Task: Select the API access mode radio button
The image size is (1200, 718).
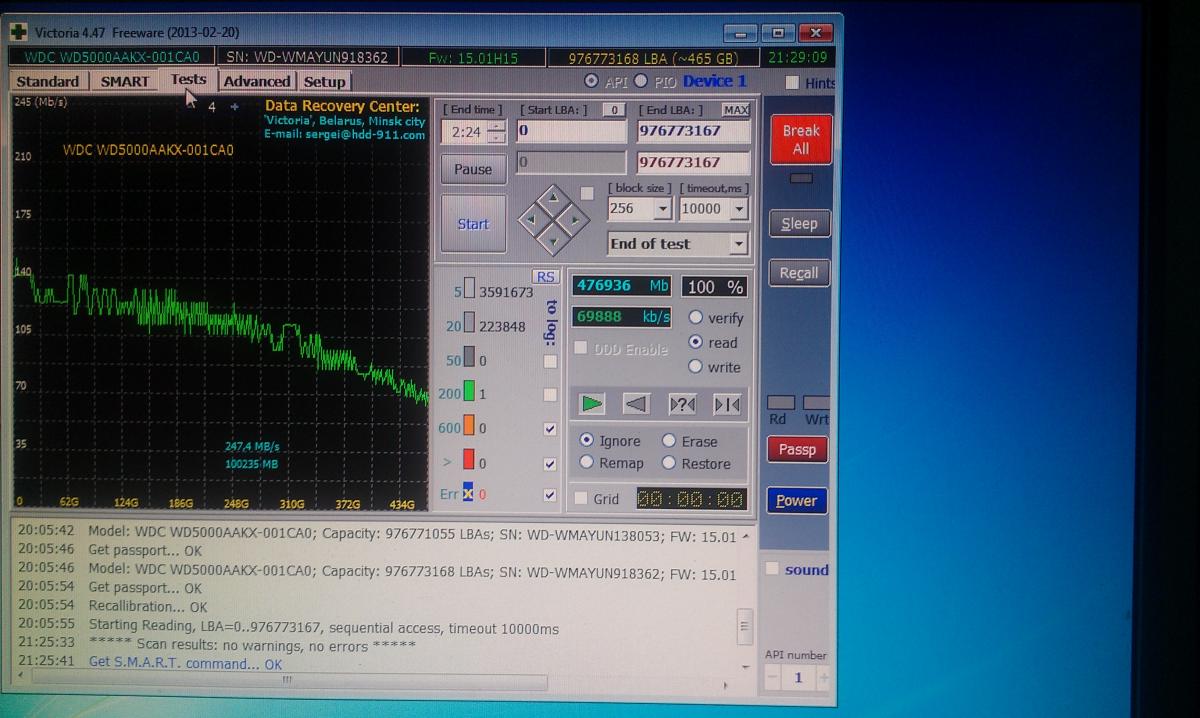Action: tap(591, 81)
